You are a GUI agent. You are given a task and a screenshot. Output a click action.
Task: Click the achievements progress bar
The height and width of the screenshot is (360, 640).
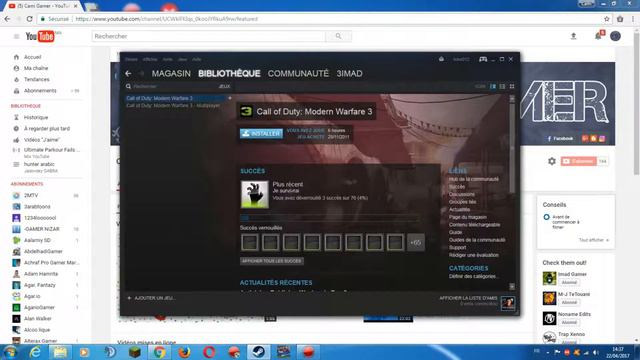click(330, 218)
